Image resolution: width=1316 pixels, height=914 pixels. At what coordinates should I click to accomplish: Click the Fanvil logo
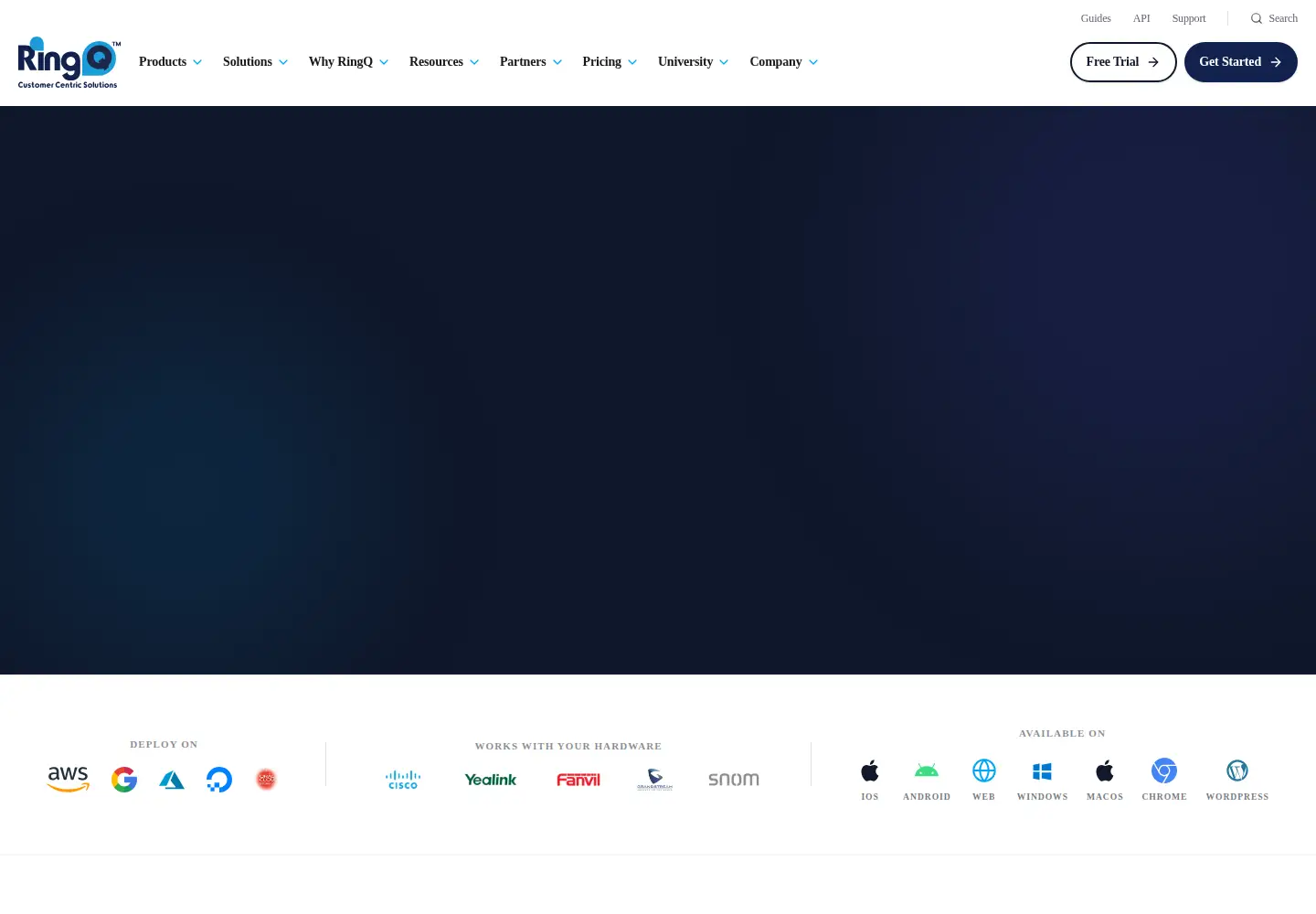pyautogui.click(x=578, y=780)
